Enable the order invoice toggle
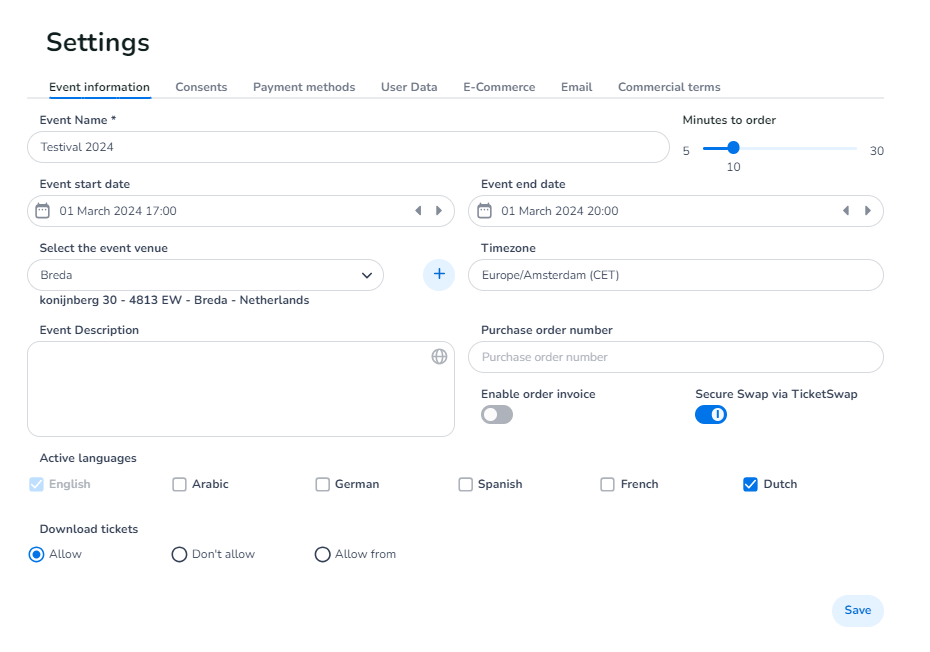 (497, 415)
